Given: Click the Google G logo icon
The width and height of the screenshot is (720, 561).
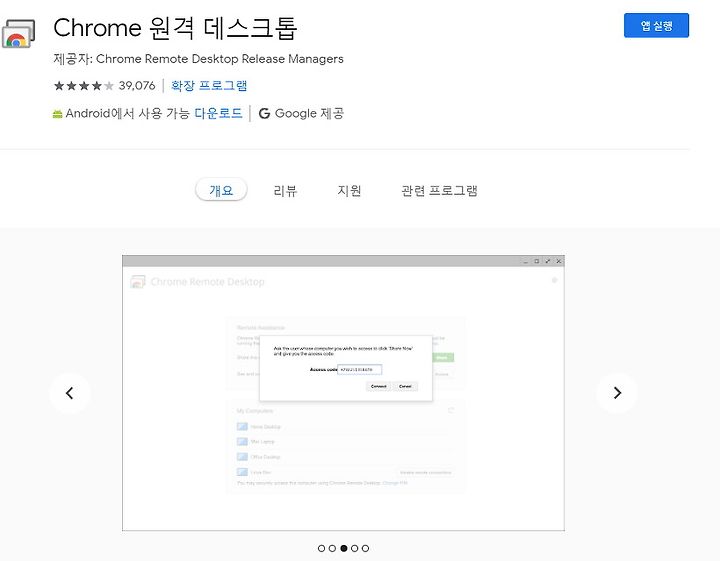Looking at the screenshot, I should [x=264, y=113].
